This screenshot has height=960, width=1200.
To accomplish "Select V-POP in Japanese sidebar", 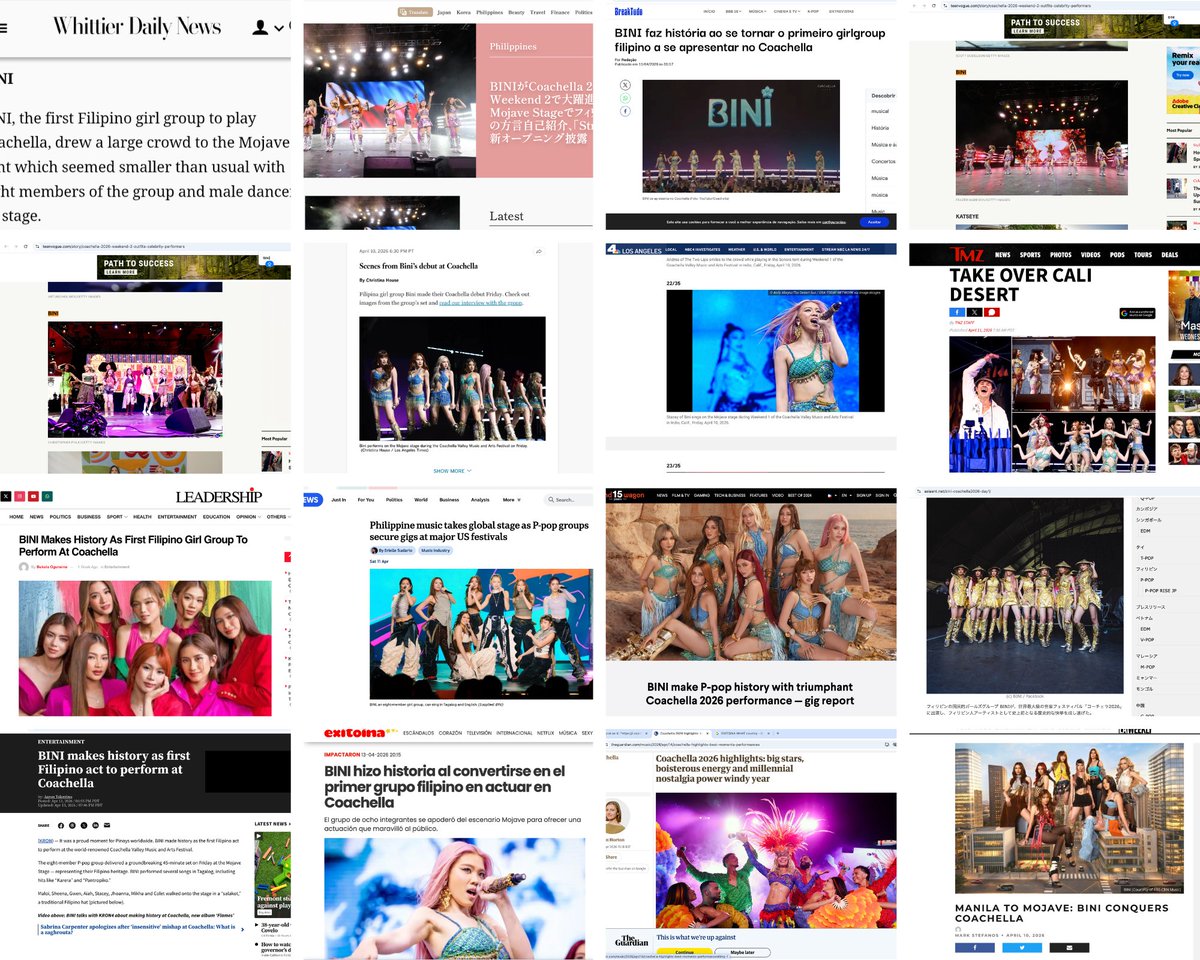I will point(1147,640).
